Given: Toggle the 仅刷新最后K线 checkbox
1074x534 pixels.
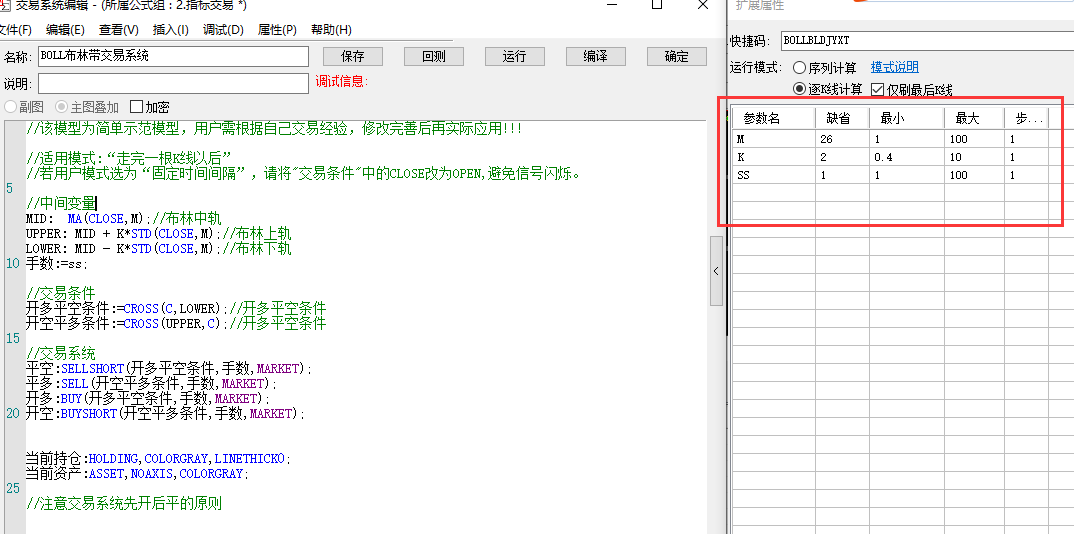Looking at the screenshot, I should click(877, 90).
